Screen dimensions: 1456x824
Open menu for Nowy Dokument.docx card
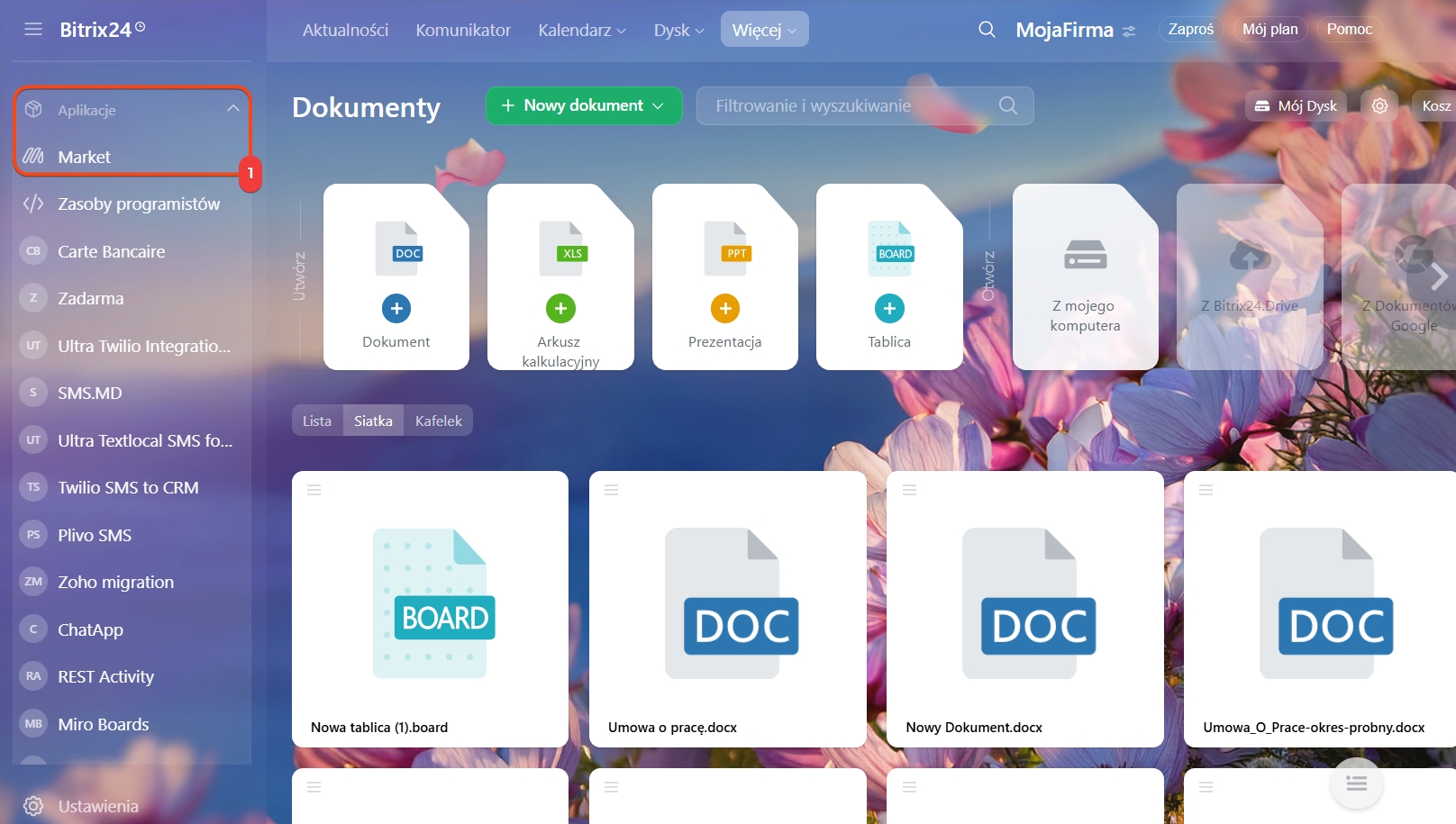tap(910, 490)
